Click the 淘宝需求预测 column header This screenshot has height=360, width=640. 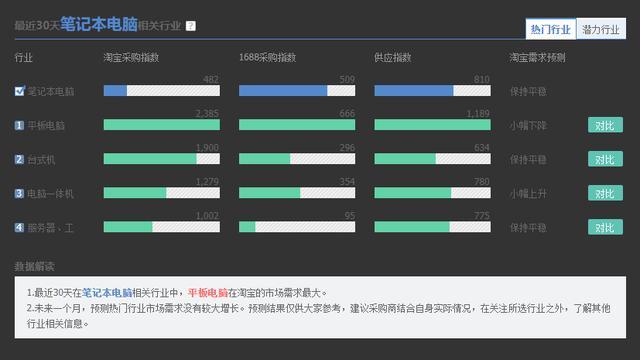pyautogui.click(x=537, y=58)
